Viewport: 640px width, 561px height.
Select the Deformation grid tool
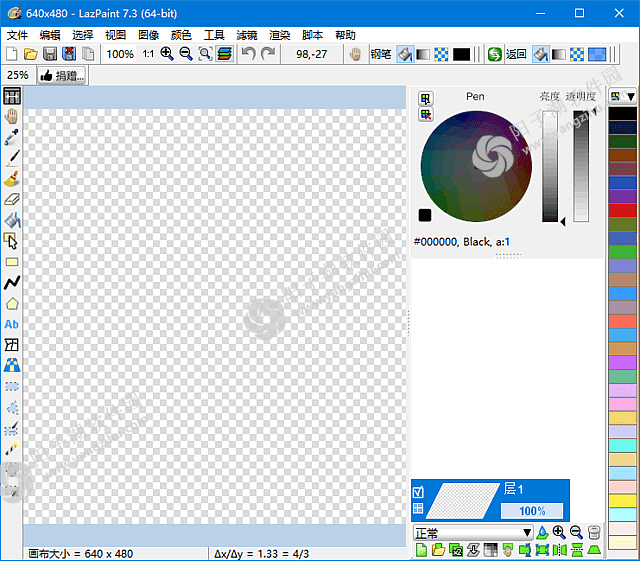(12, 345)
